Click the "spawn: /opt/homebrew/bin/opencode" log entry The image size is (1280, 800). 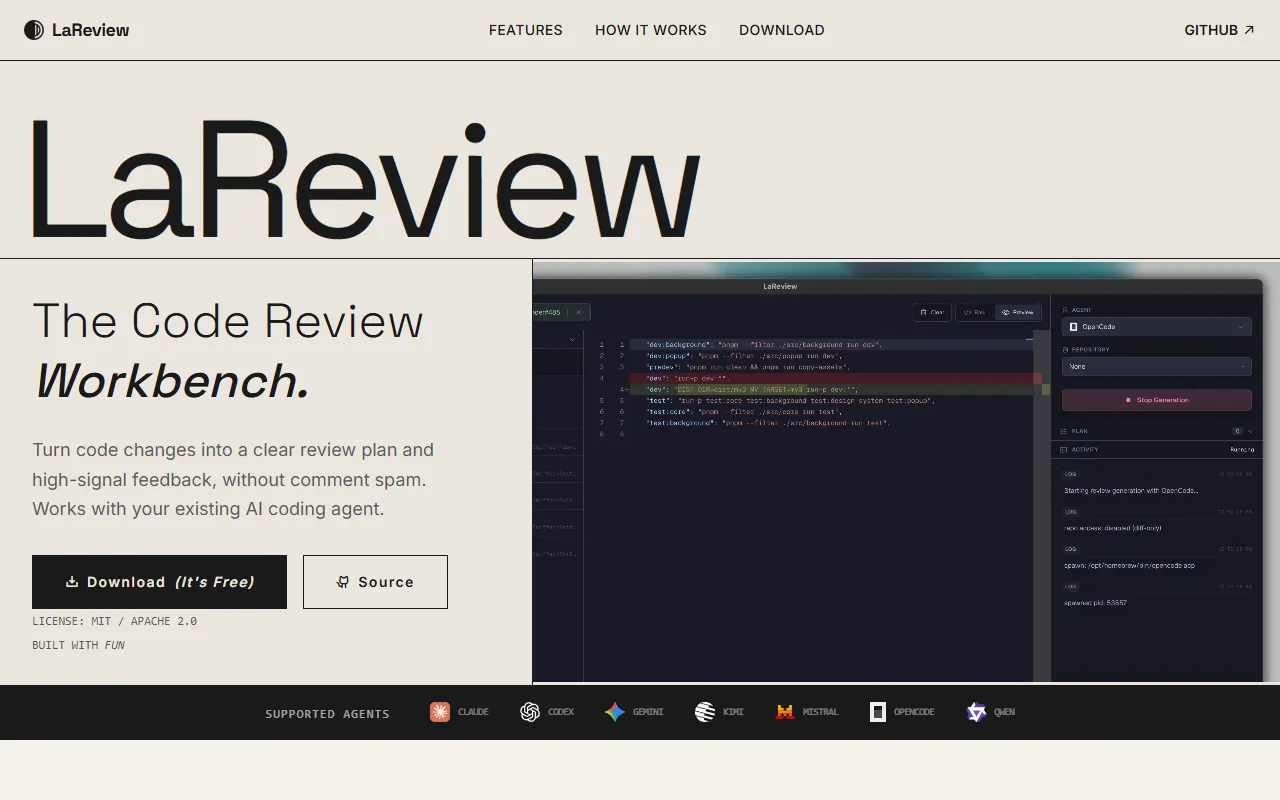(x=1129, y=566)
